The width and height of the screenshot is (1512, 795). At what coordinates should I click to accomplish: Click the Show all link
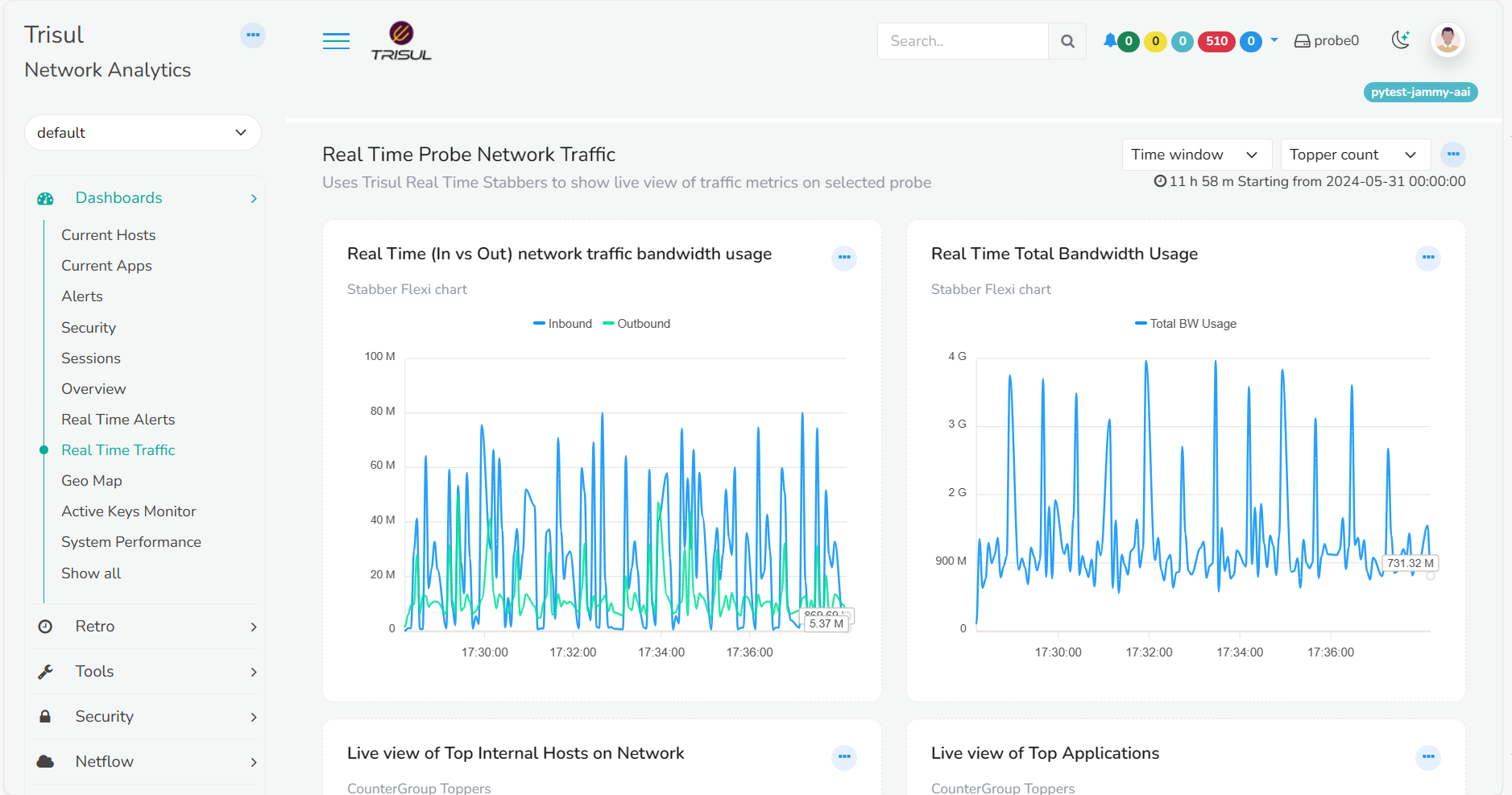[x=91, y=573]
